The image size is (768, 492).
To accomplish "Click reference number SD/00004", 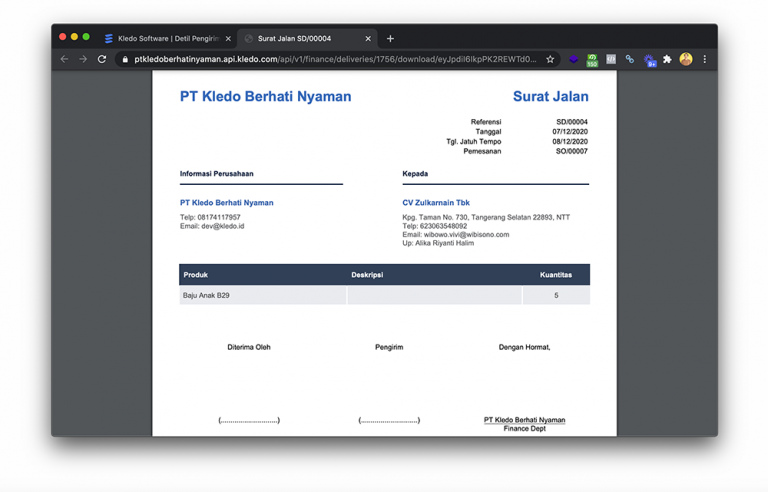I will coord(572,122).
